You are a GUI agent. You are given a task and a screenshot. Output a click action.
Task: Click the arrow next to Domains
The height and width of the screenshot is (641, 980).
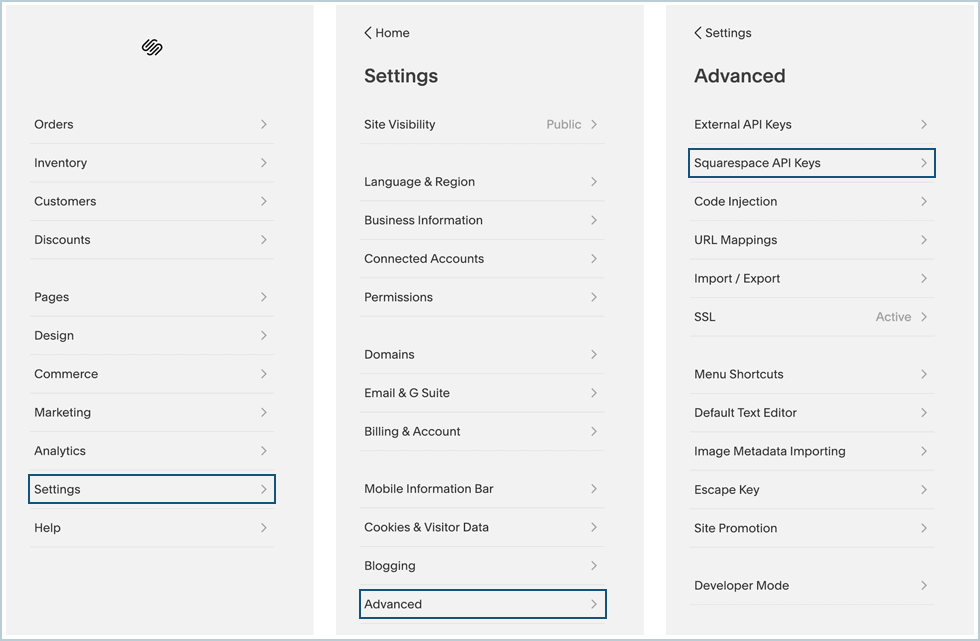(x=594, y=354)
